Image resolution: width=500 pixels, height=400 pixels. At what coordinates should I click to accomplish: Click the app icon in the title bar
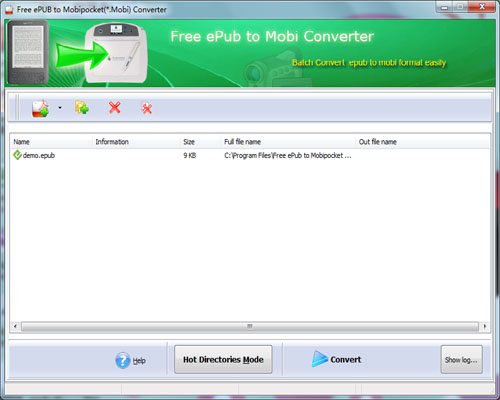tap(9, 10)
